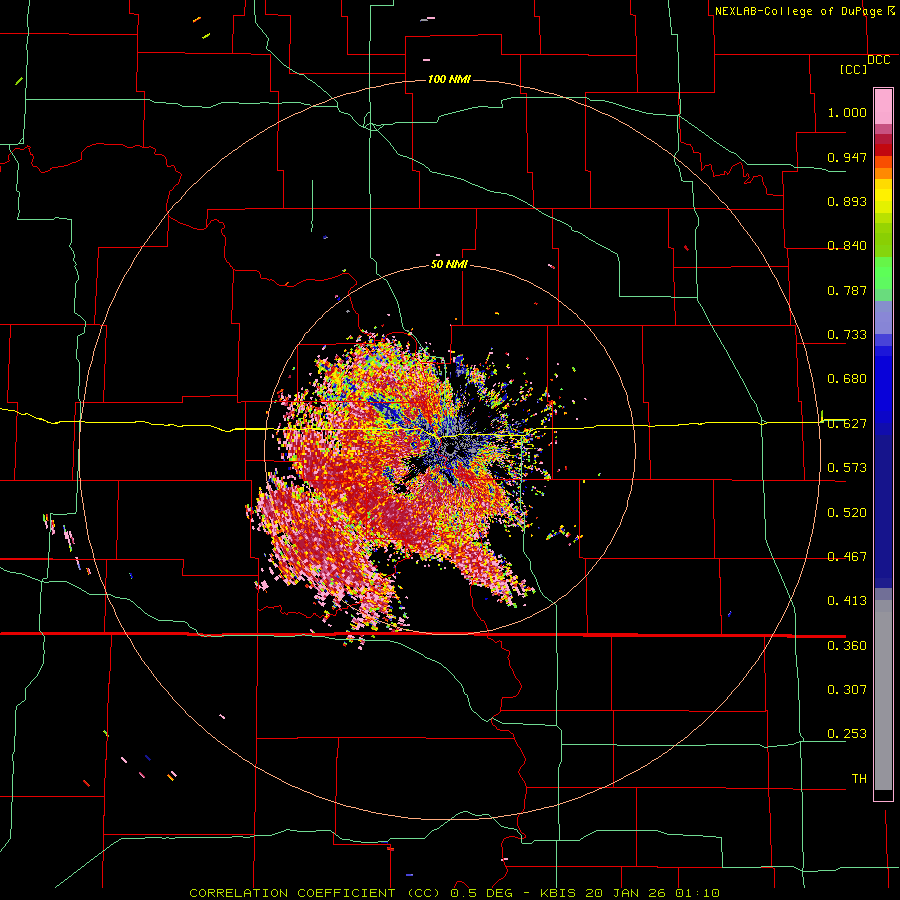Select the 0.680 scale value
The height and width of the screenshot is (900, 900).
[847, 379]
